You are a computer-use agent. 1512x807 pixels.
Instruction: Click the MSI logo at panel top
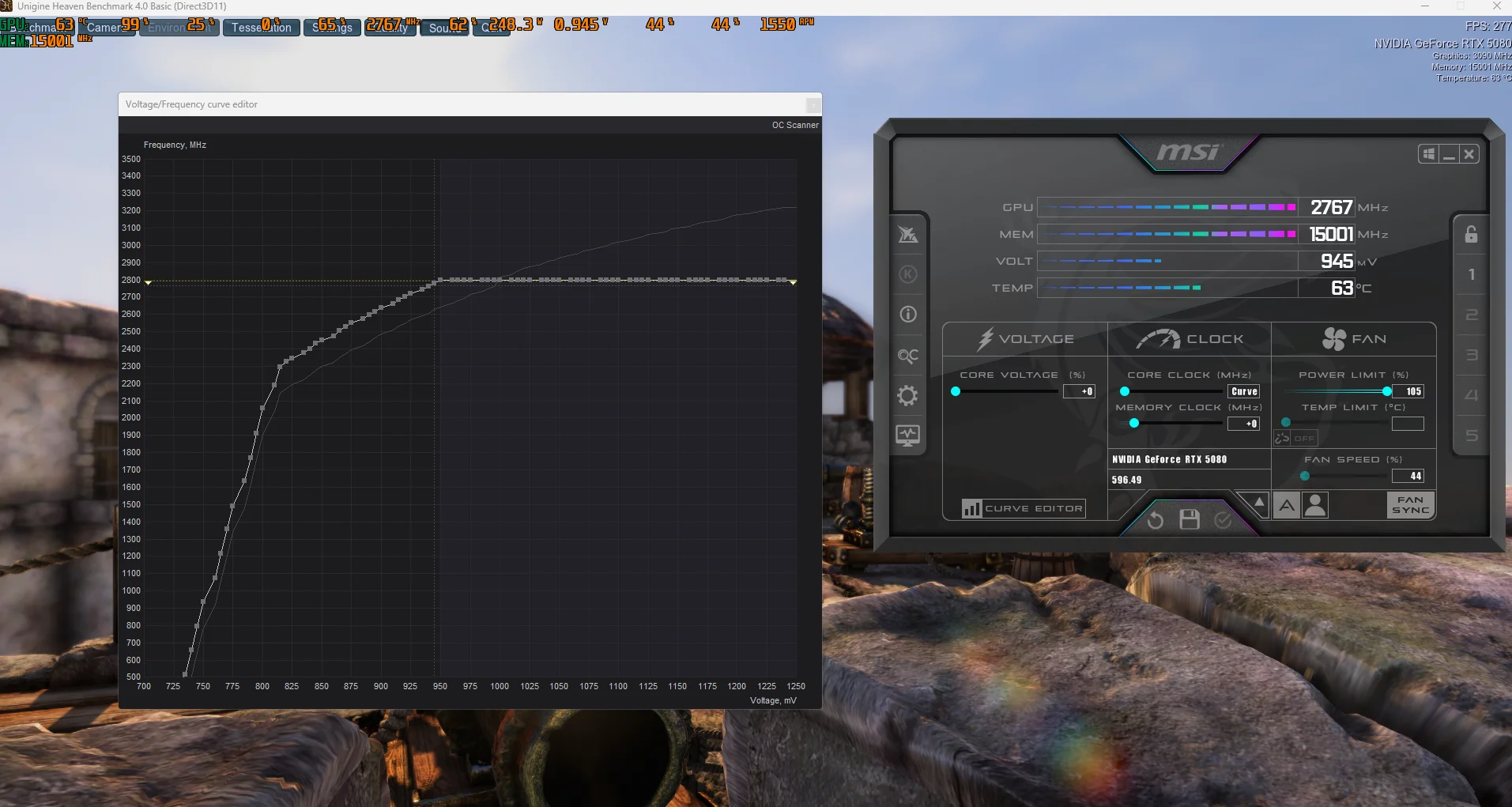coord(1190,152)
